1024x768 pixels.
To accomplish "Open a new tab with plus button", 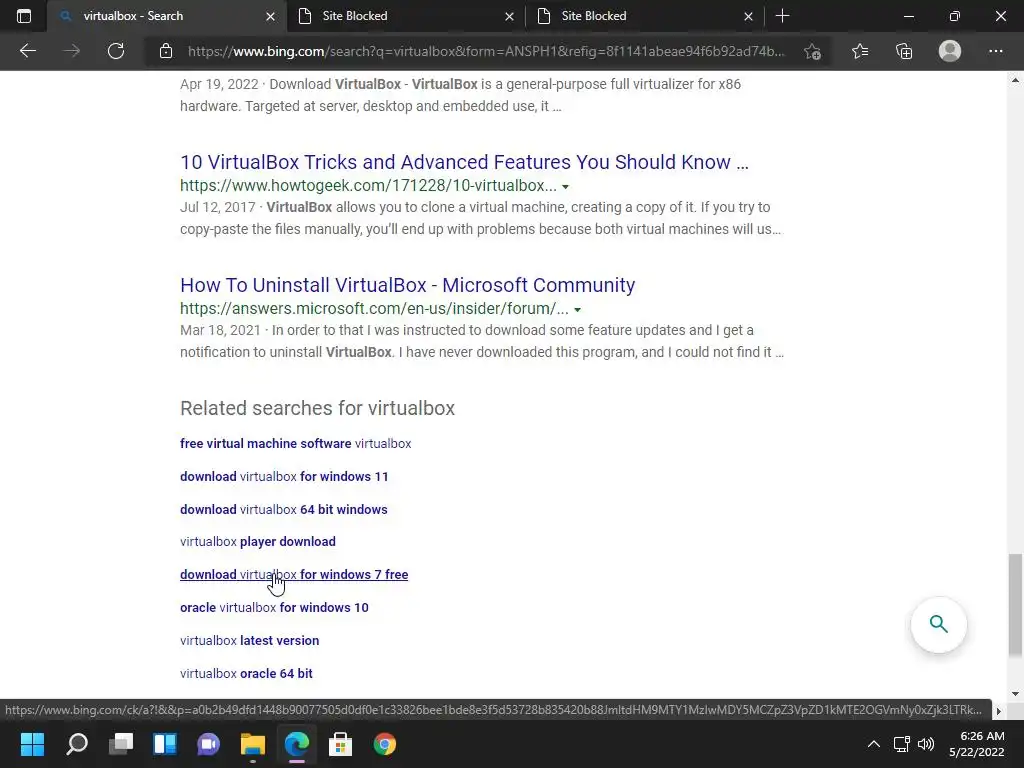I will point(782,16).
